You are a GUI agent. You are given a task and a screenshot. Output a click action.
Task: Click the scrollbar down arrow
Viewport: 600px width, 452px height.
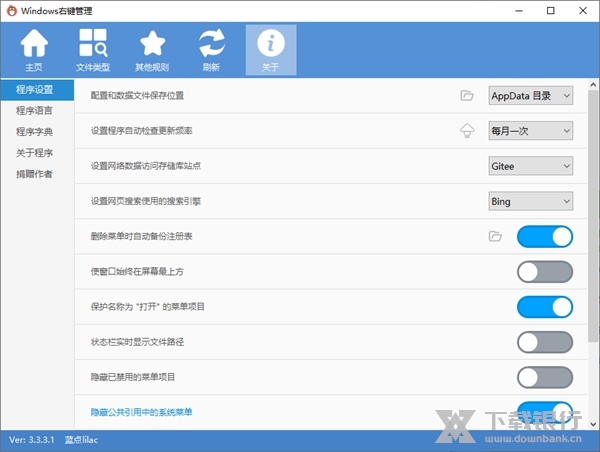click(x=593, y=424)
